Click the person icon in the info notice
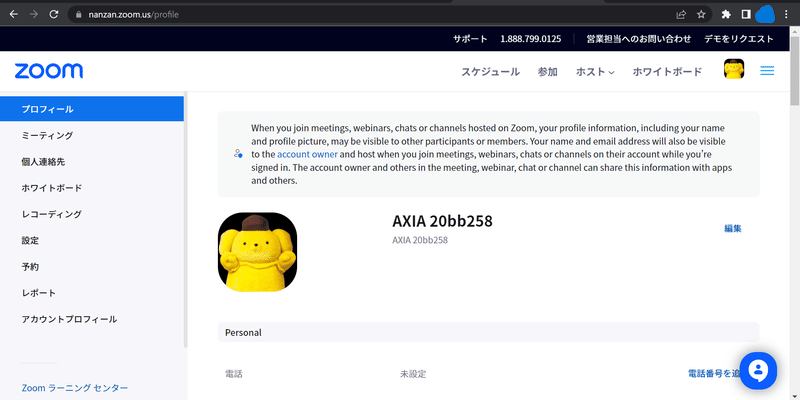Image resolution: width=800 pixels, height=400 pixels. click(x=238, y=153)
